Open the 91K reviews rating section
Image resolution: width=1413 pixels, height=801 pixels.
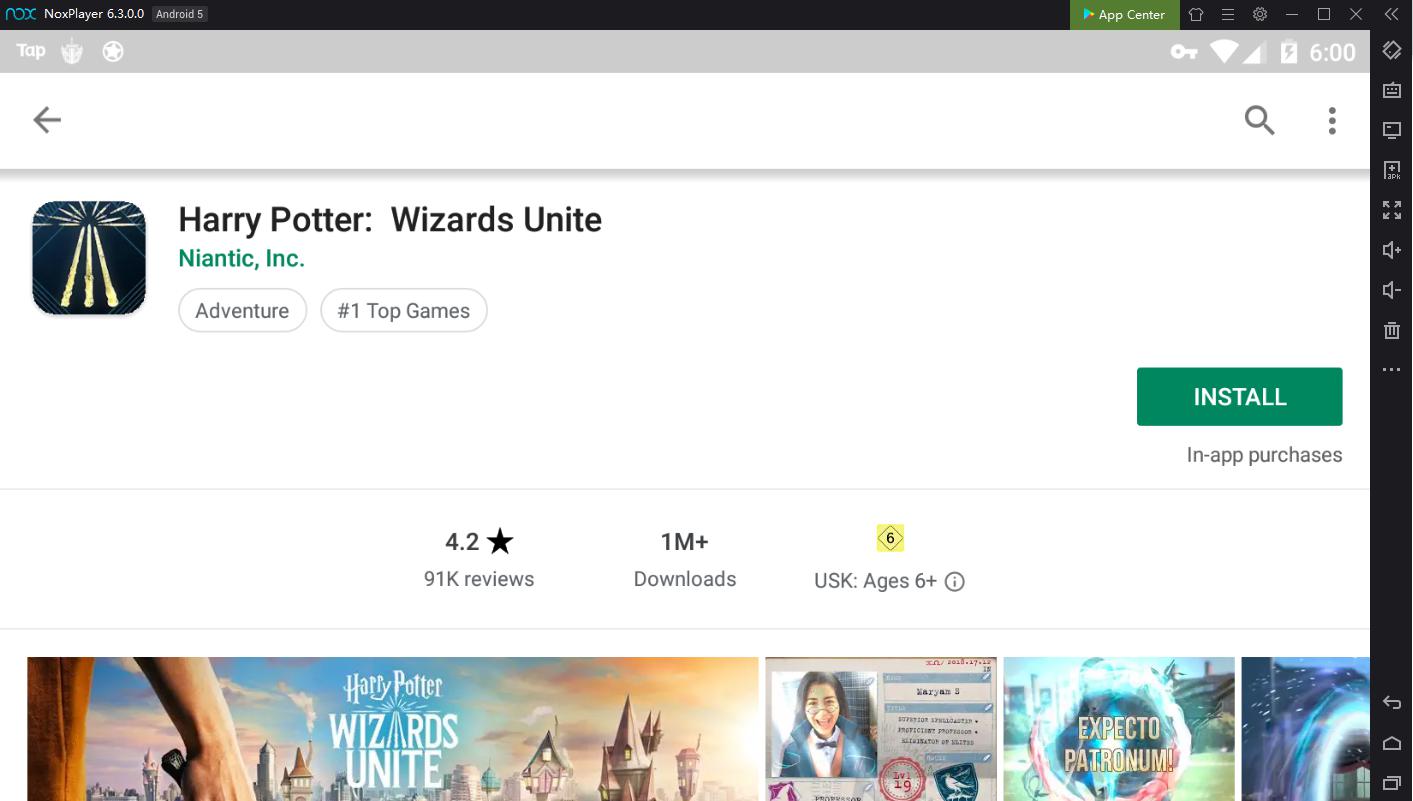(479, 559)
